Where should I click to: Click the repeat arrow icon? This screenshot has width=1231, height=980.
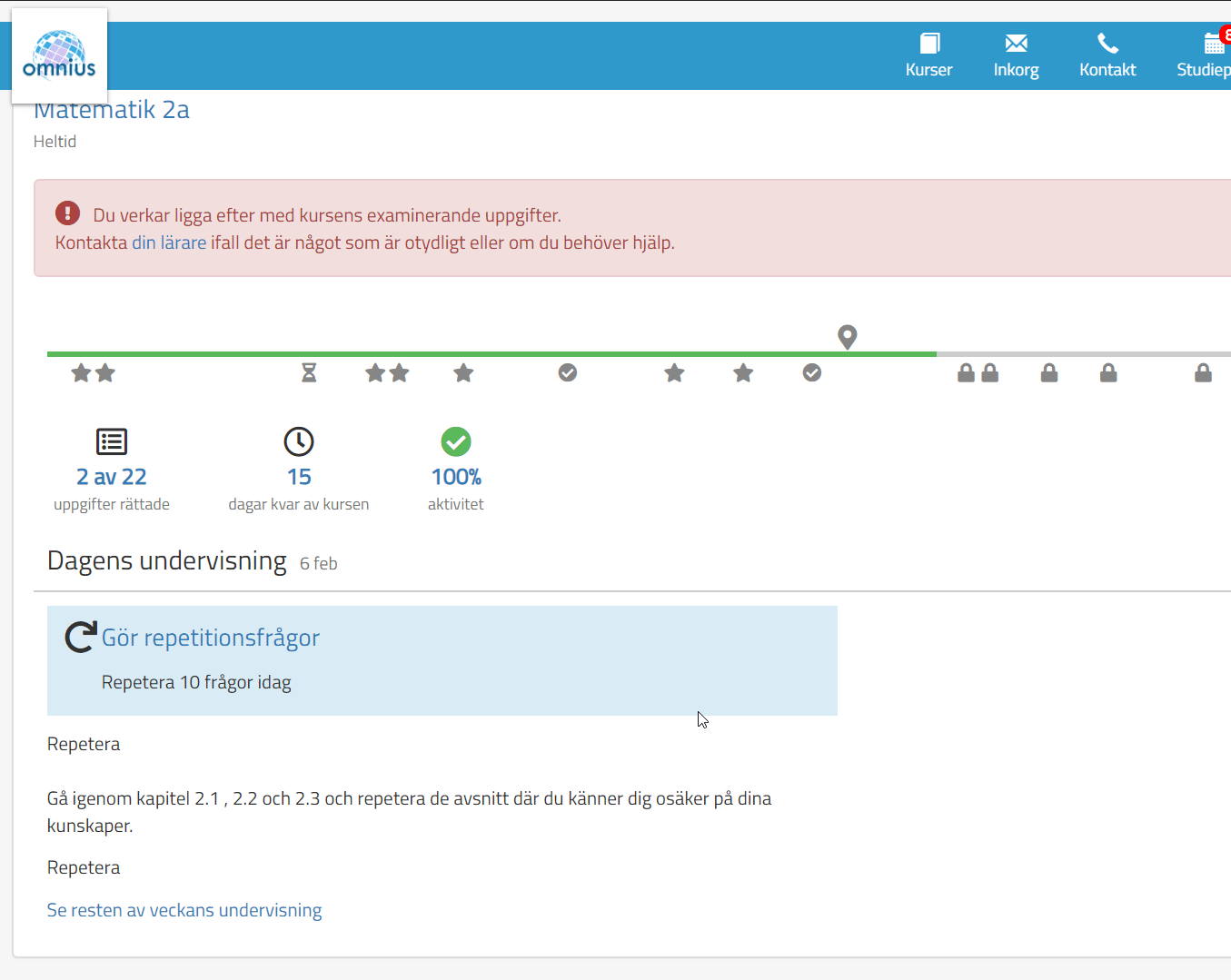coord(81,637)
